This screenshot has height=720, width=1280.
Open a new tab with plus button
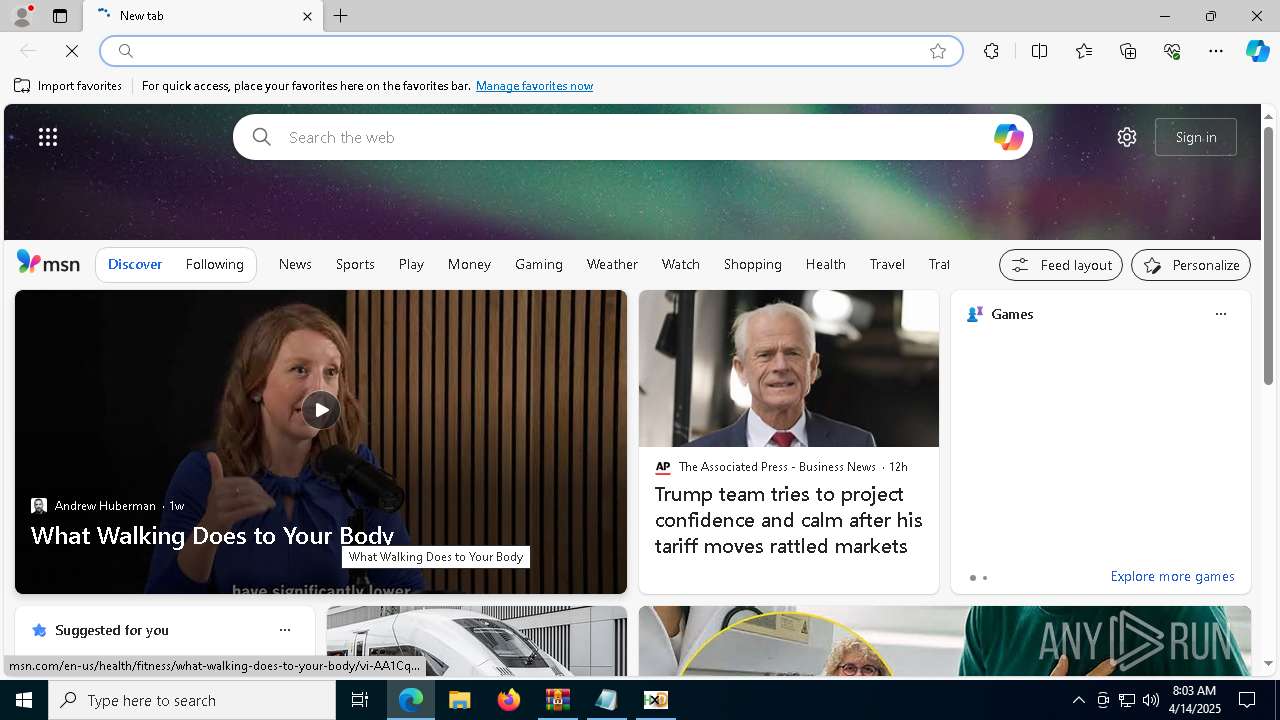341,16
